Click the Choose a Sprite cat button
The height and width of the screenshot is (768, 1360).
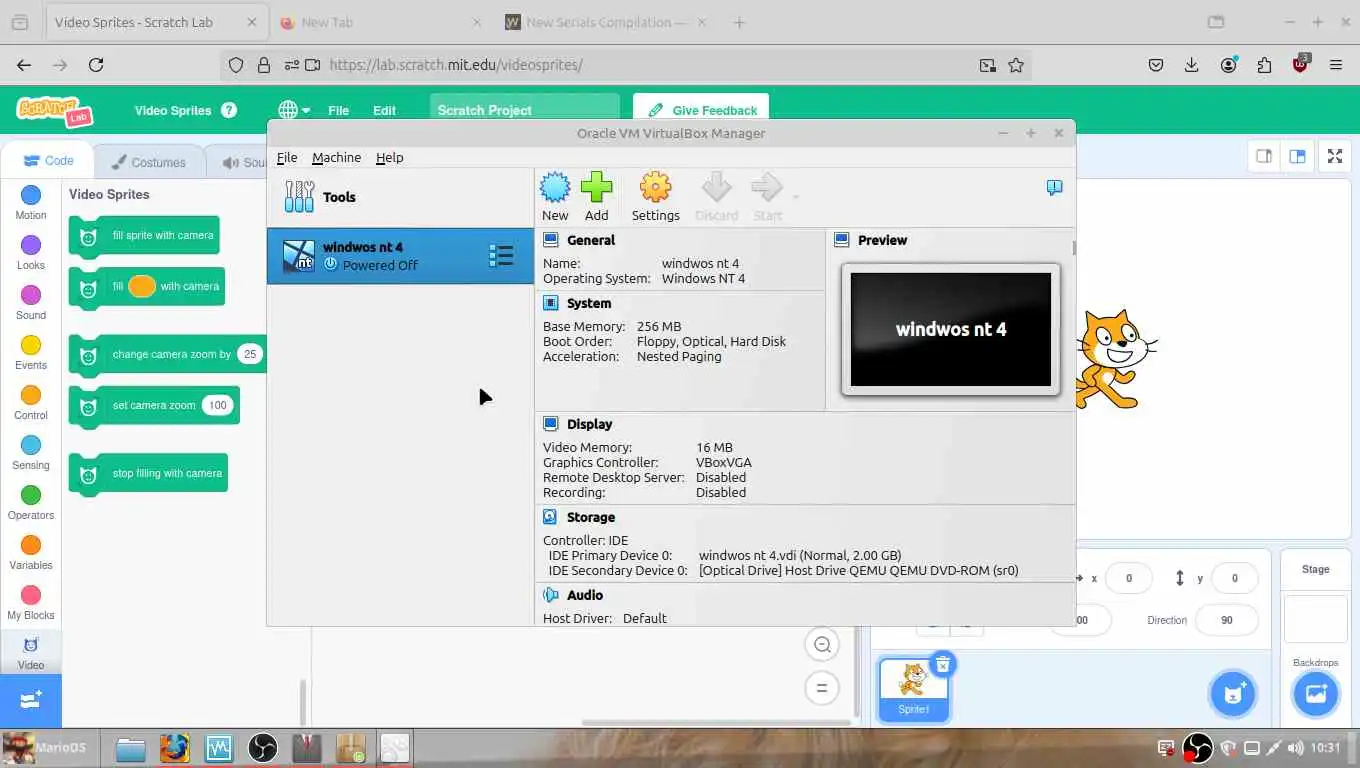coord(1233,694)
